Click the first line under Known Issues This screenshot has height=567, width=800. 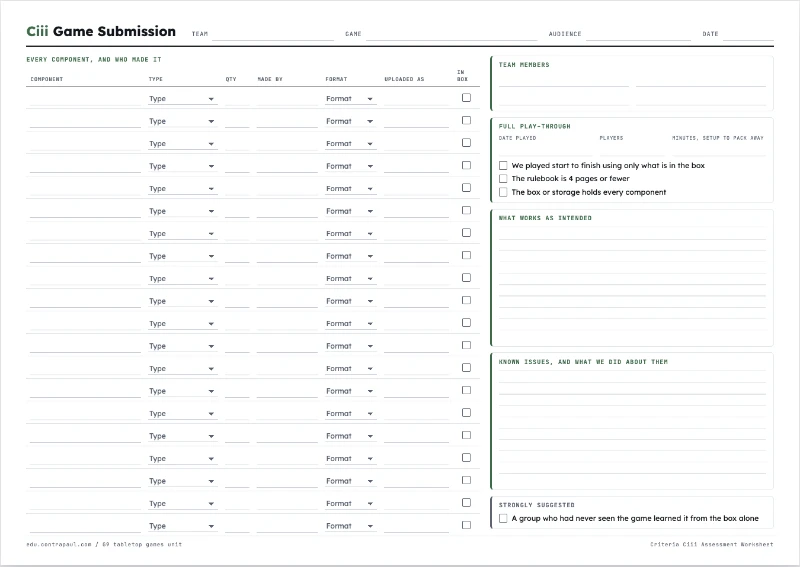pyautogui.click(x=632, y=377)
